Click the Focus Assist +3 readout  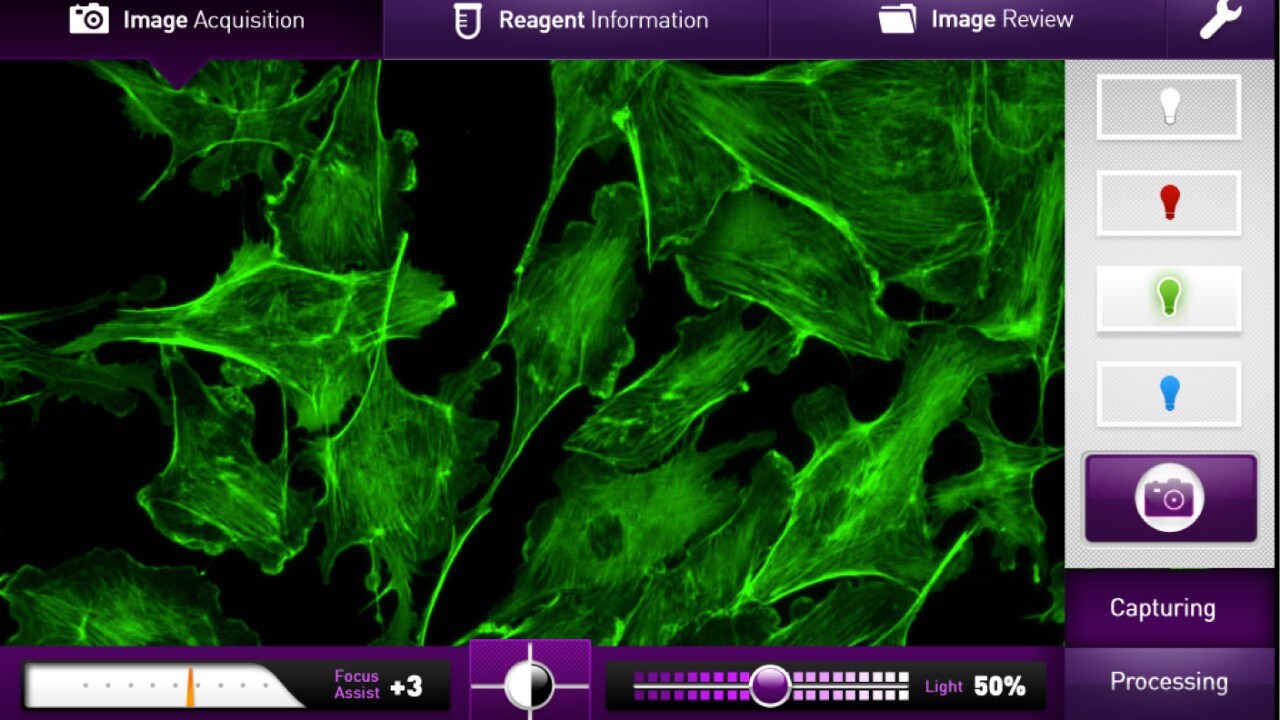point(406,686)
